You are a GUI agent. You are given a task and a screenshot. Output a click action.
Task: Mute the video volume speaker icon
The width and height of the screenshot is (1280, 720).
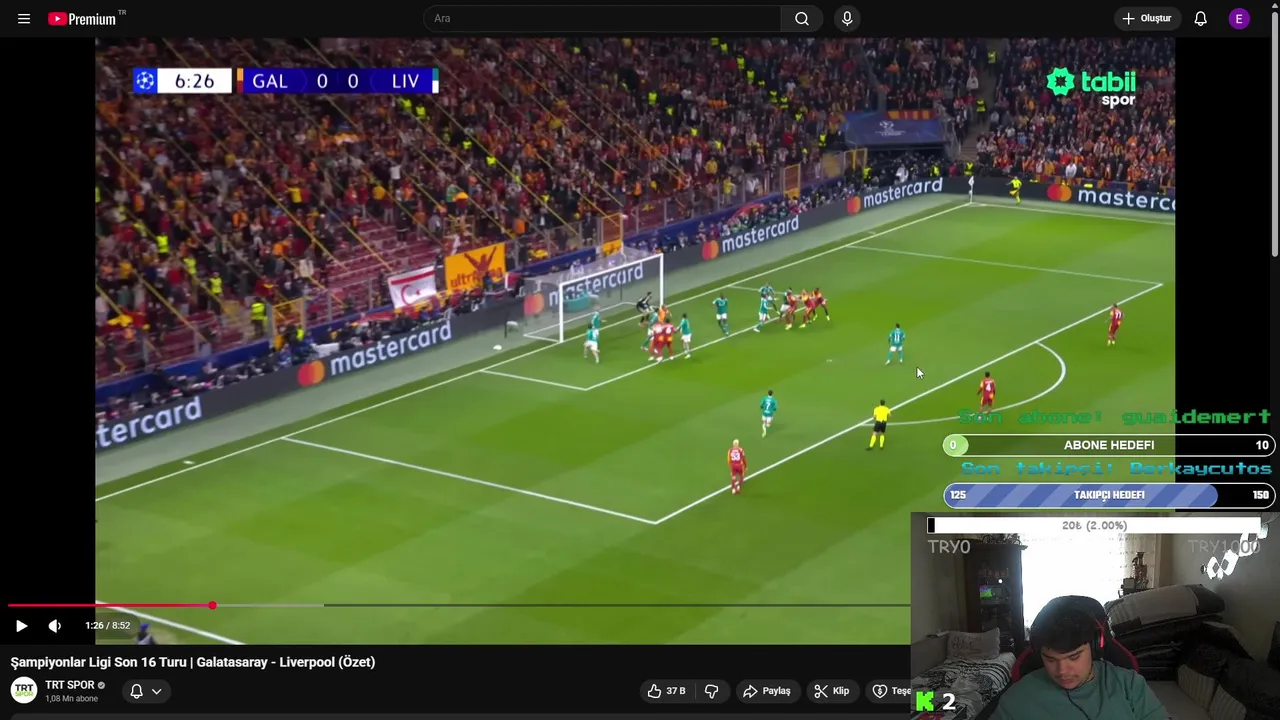[x=55, y=626]
